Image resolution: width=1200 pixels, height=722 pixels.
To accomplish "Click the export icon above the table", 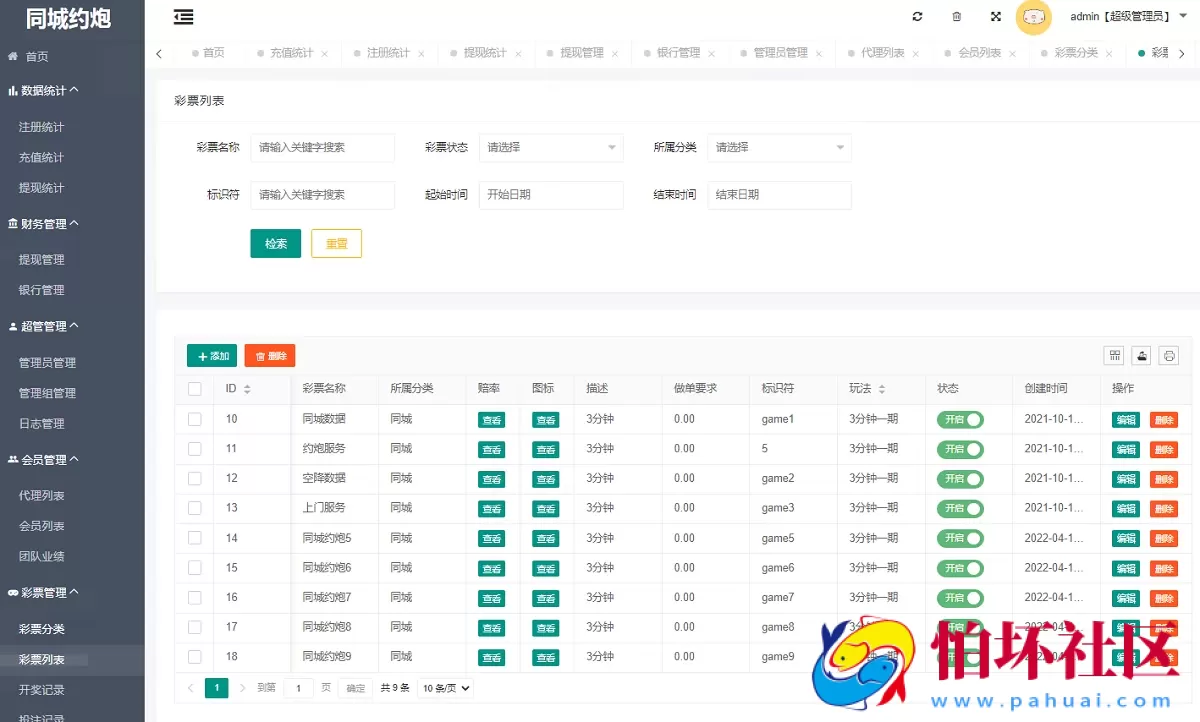I will coord(1141,355).
